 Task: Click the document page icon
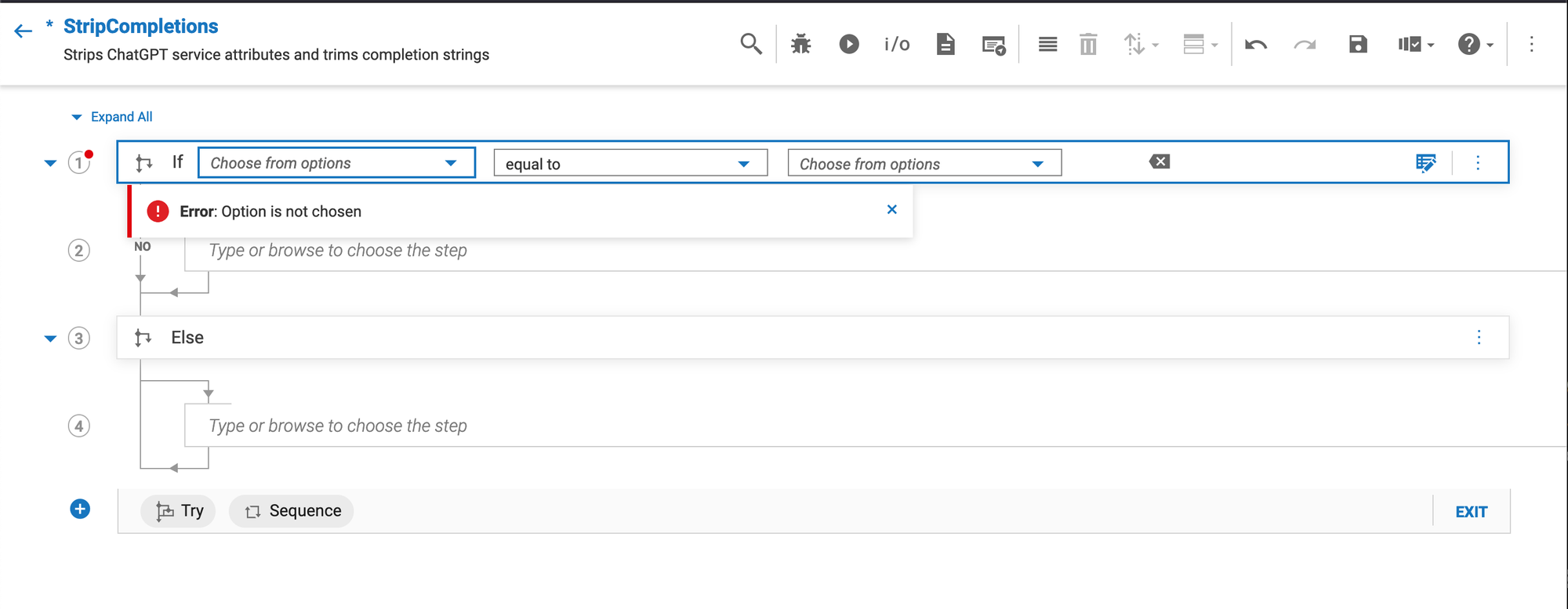(x=946, y=44)
